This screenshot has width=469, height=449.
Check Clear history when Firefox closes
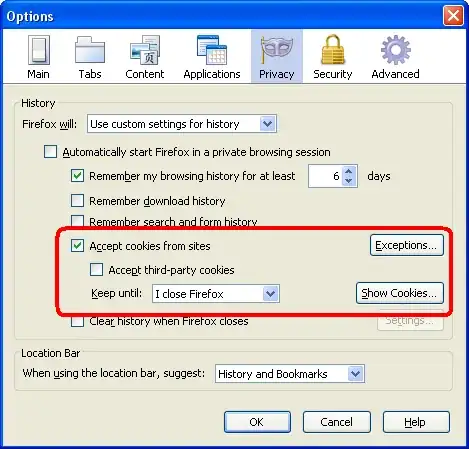tap(77, 321)
